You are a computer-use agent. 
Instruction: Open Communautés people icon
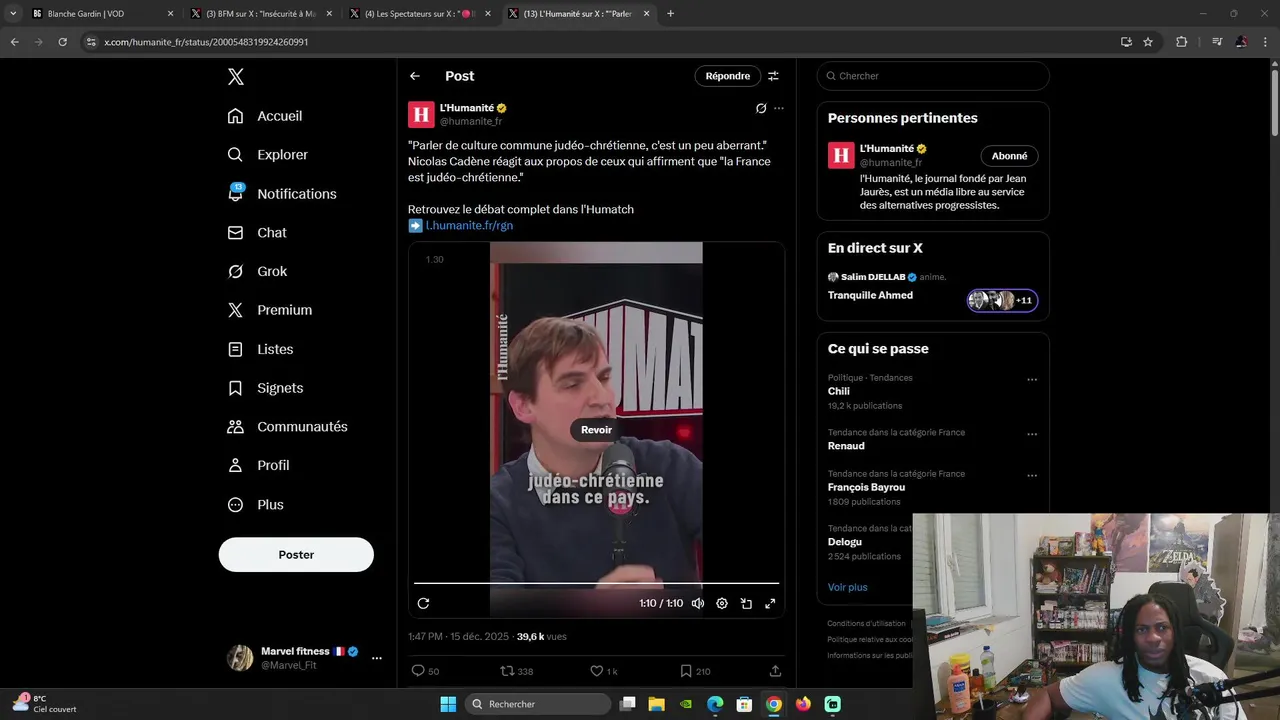(x=235, y=427)
